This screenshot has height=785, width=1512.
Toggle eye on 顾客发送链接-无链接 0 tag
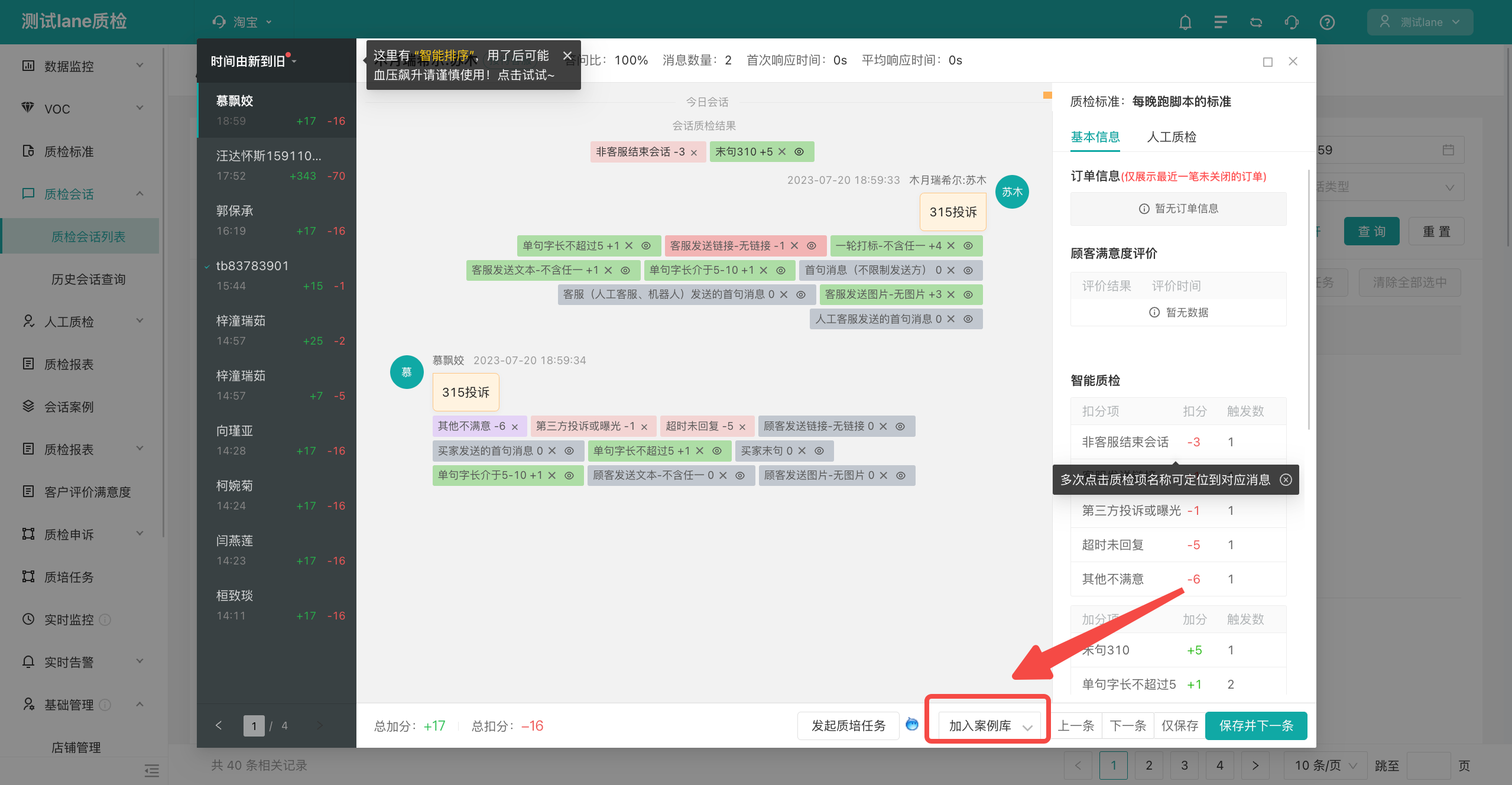coord(900,427)
